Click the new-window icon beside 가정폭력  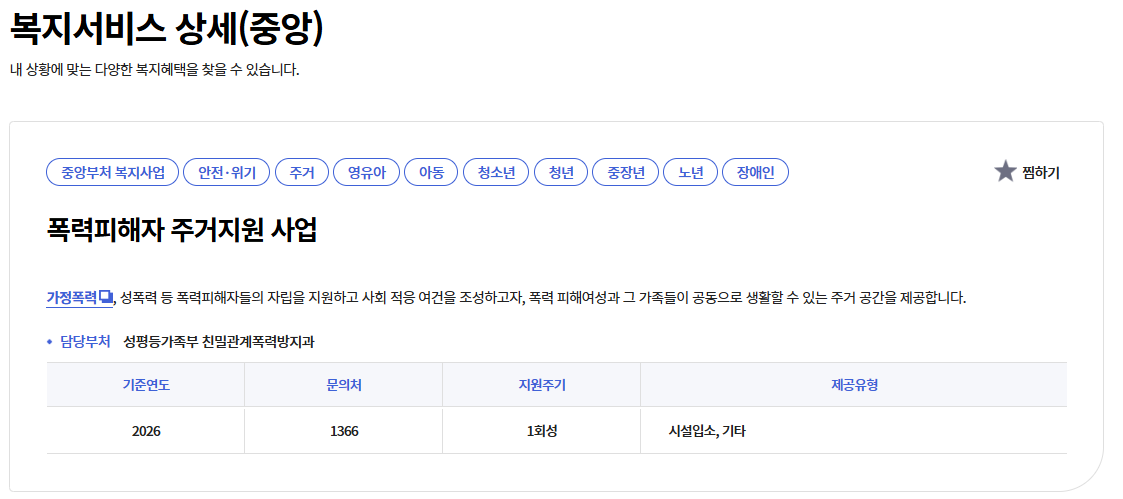point(106,297)
